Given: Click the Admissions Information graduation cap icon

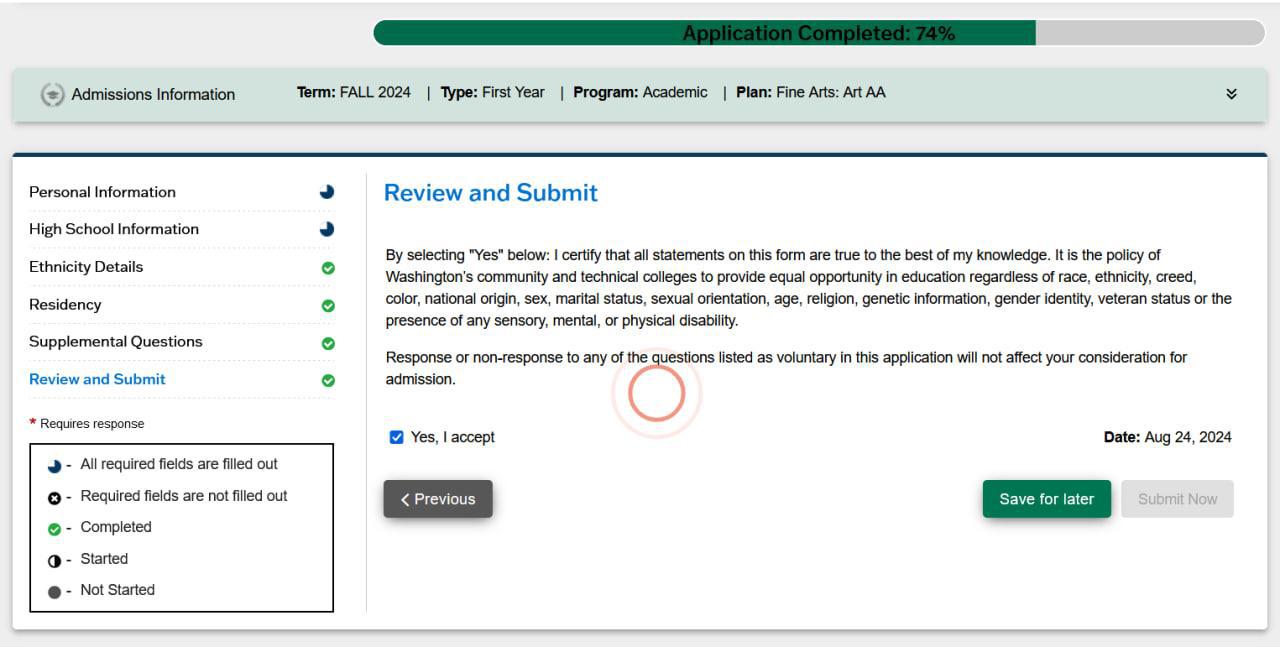Looking at the screenshot, I should point(52,94).
